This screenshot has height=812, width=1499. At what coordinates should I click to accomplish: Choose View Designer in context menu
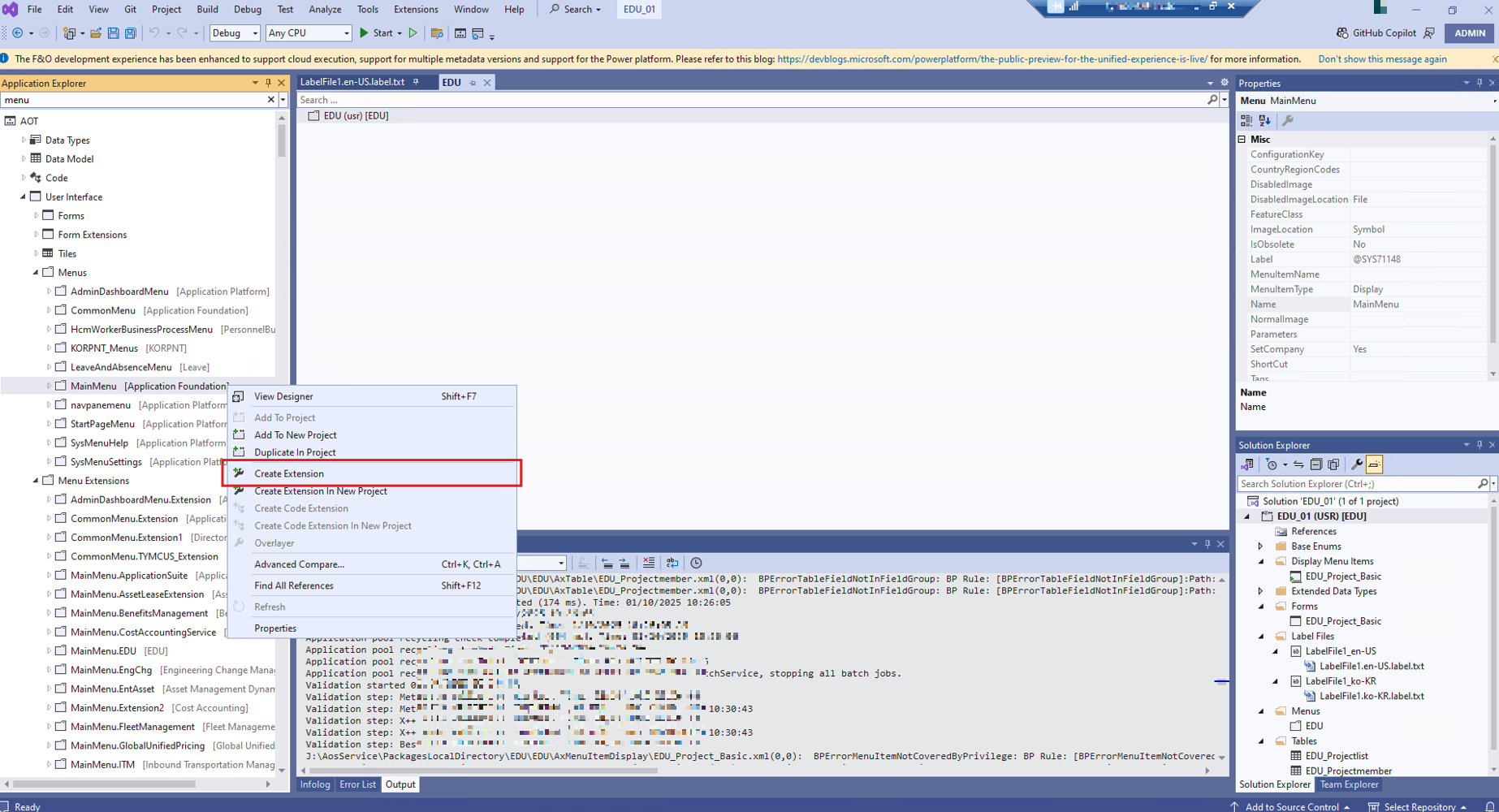pos(372,396)
